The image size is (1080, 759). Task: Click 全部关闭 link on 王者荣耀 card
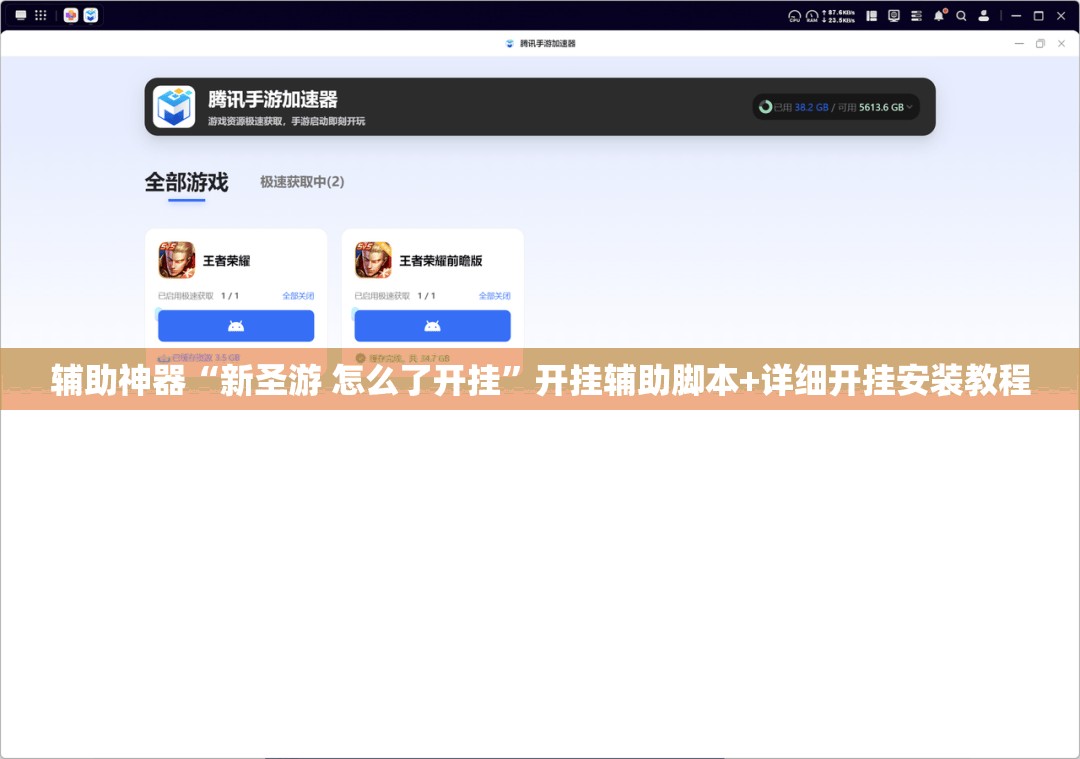(x=298, y=296)
